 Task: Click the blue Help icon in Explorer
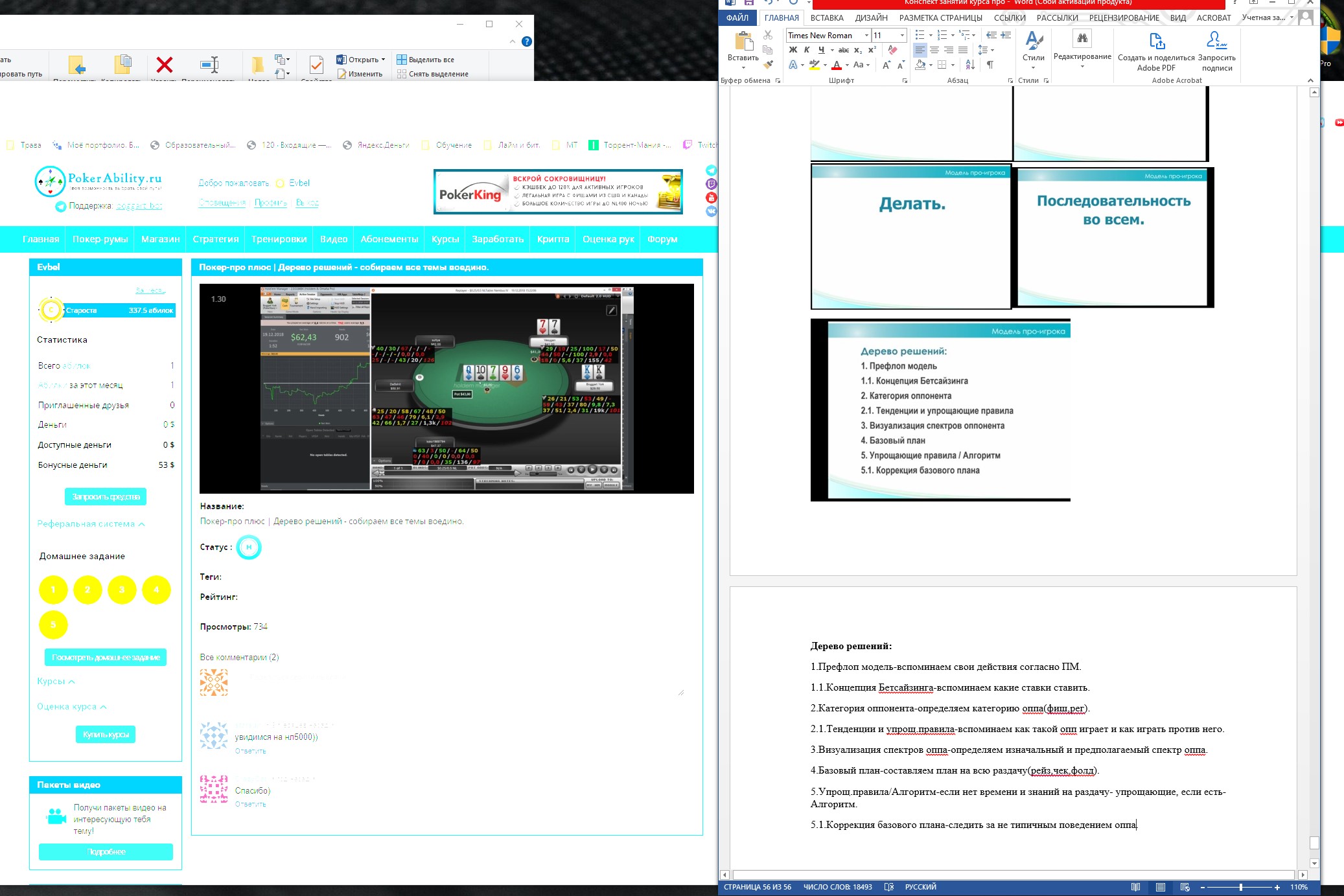click(527, 41)
